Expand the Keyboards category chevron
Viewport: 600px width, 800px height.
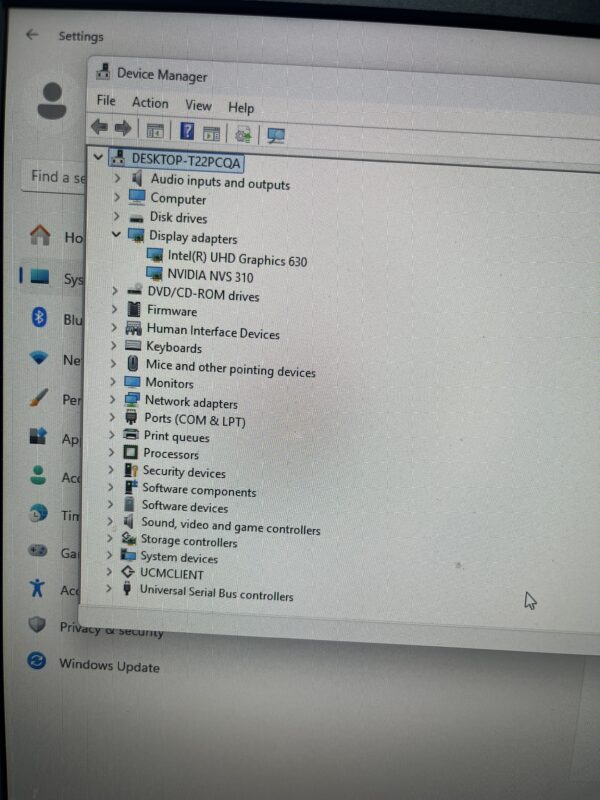click(x=113, y=345)
